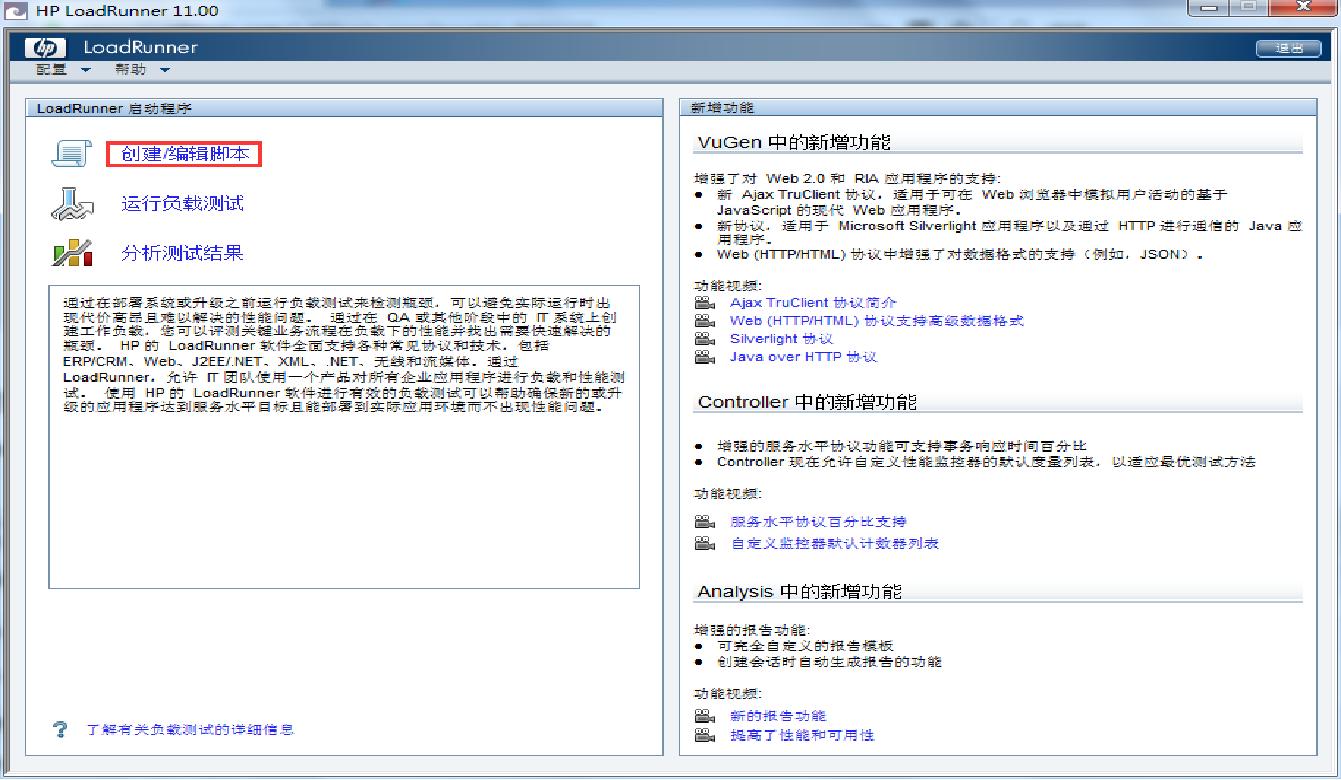1341x780 pixels.
Task: Click the LoadRunner 启动程序 panel title
Action: pos(114,108)
